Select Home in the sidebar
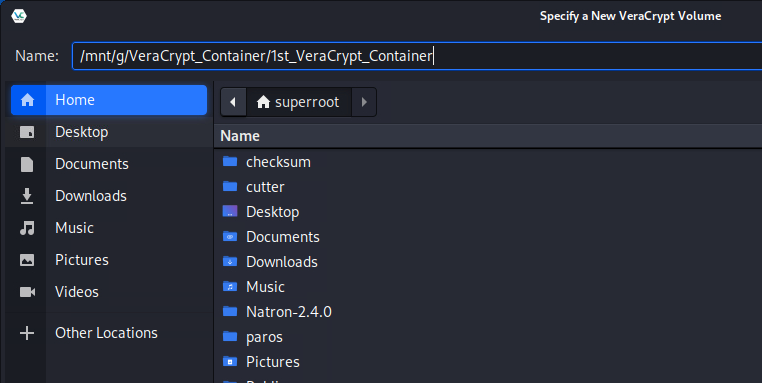This screenshot has height=383, width=762. coord(109,100)
